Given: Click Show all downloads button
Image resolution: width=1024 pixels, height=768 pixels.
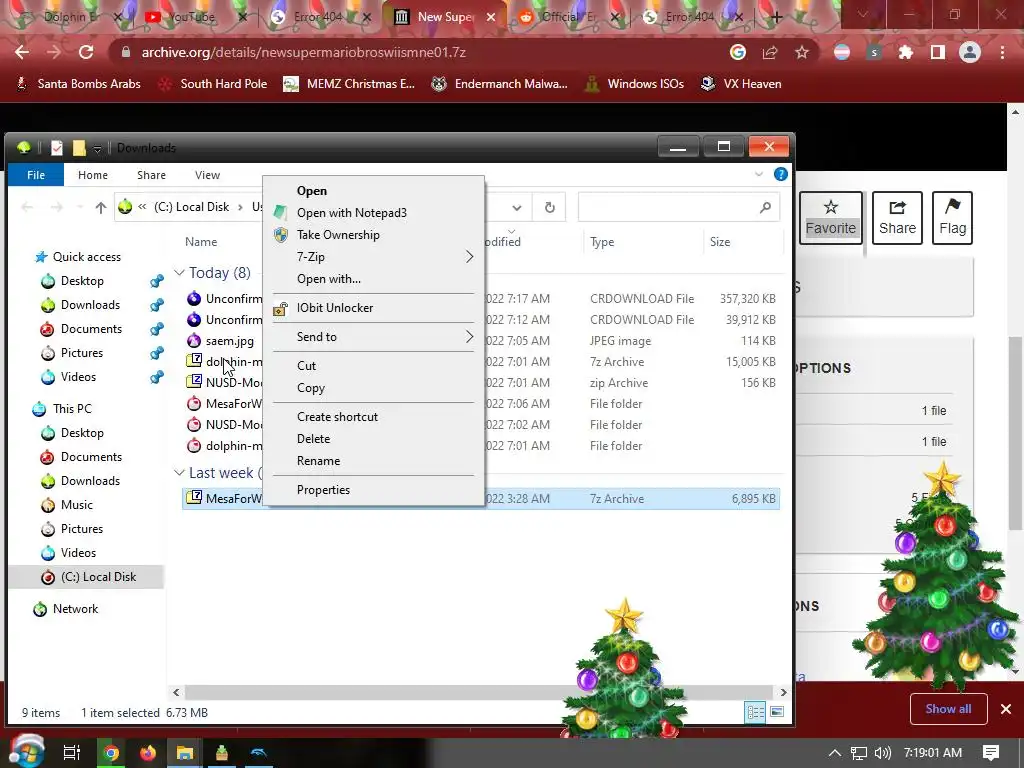Looking at the screenshot, I should 948,709.
